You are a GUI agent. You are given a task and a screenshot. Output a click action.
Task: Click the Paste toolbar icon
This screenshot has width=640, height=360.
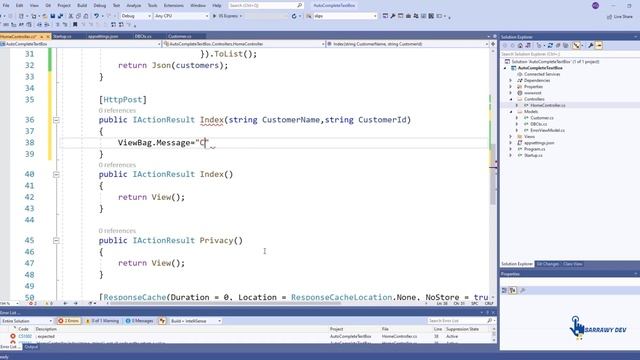(86, 16)
